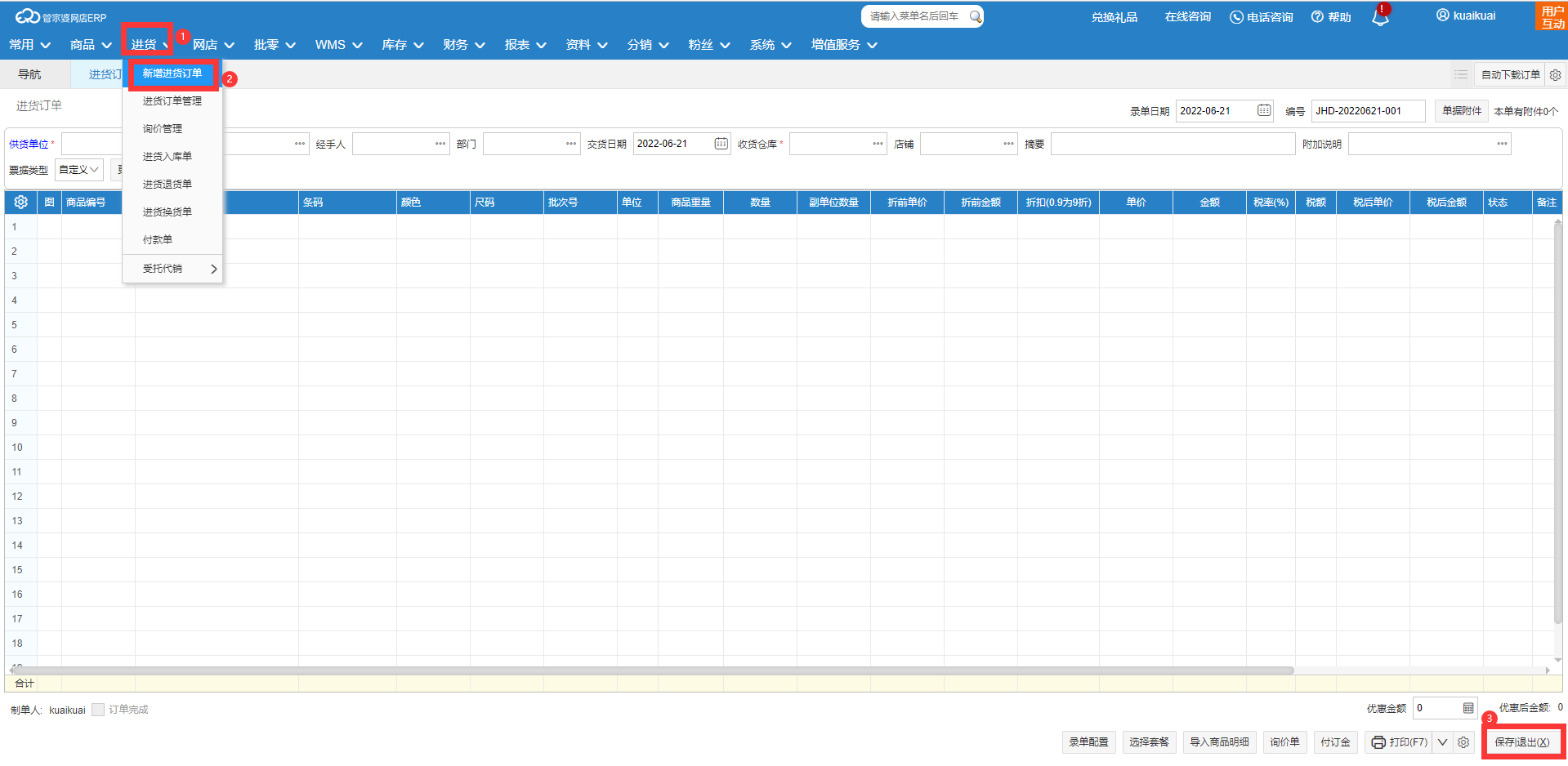Click the 数量 column header

(x=760, y=203)
